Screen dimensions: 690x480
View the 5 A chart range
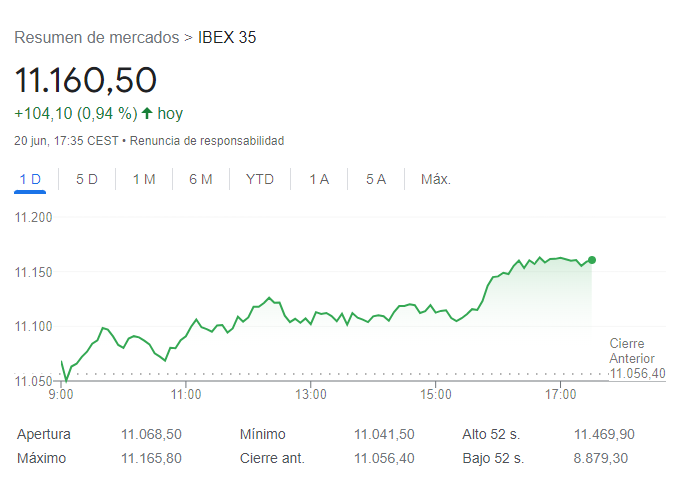point(376,179)
